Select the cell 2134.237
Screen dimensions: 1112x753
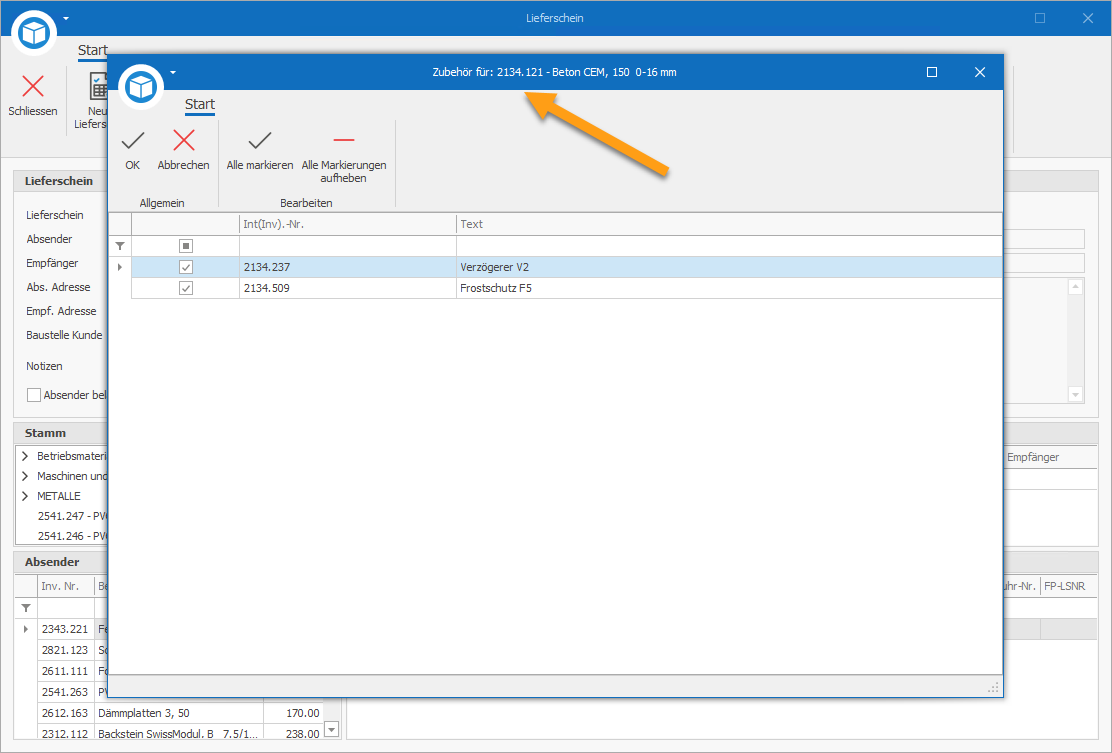pyautogui.click(x=348, y=267)
